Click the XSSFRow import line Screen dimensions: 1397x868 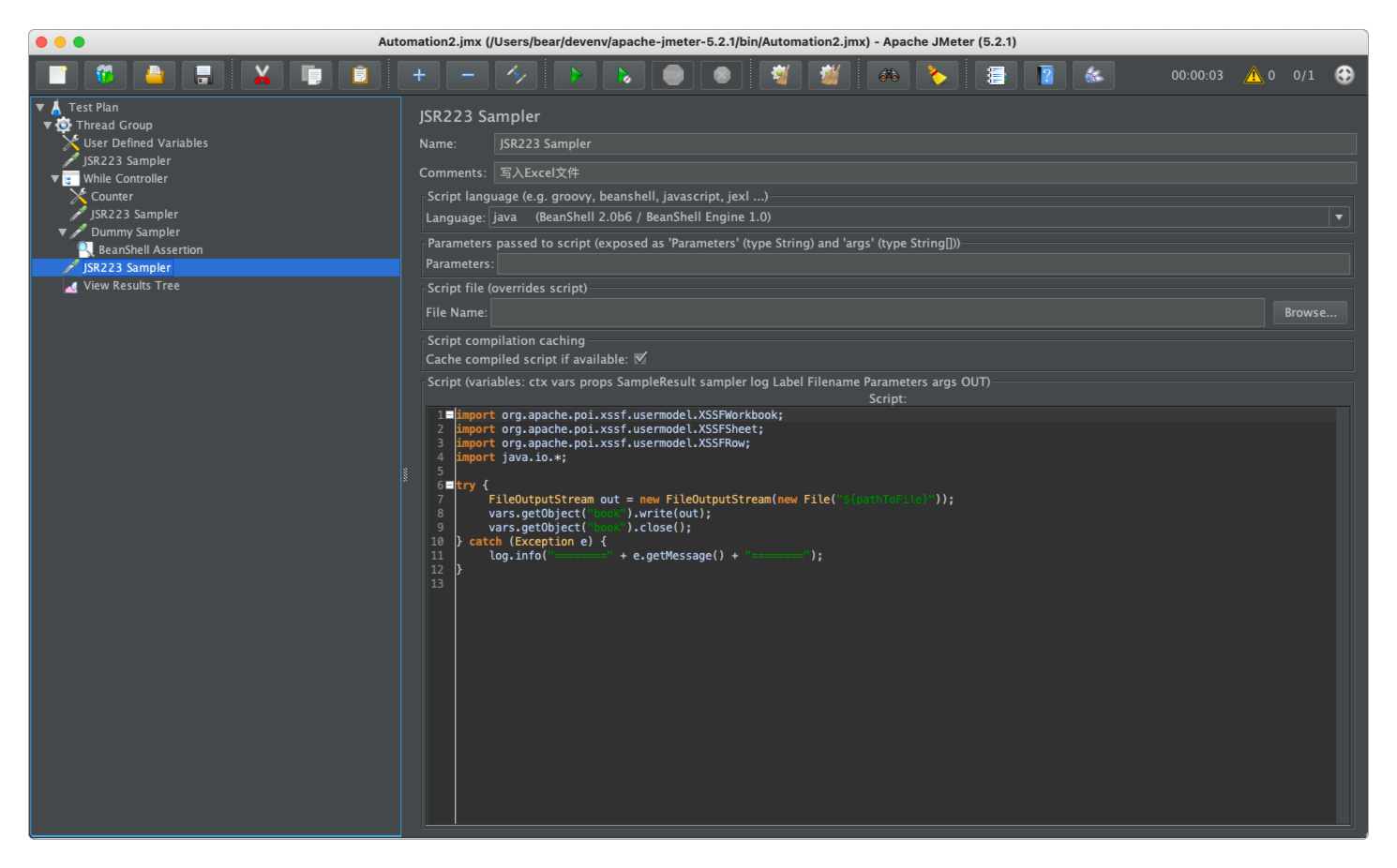click(x=603, y=442)
